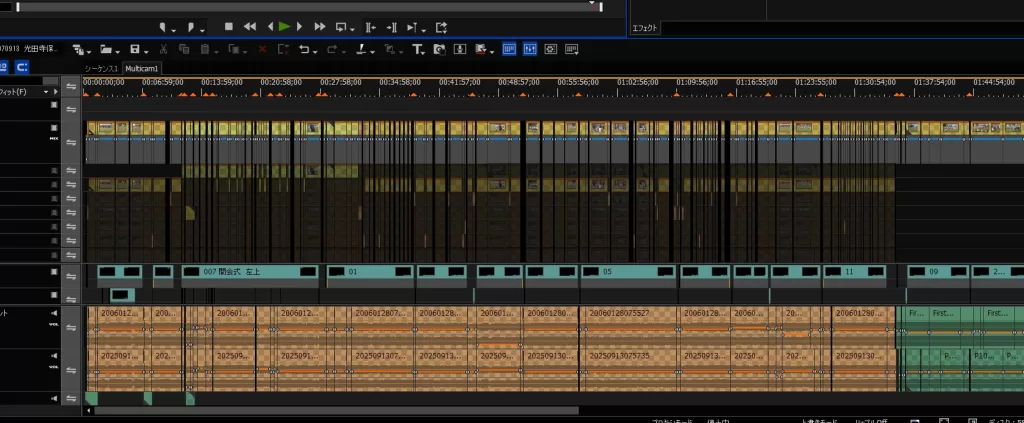Click the Undo arrow icon
1024x423 pixels.
(304, 49)
